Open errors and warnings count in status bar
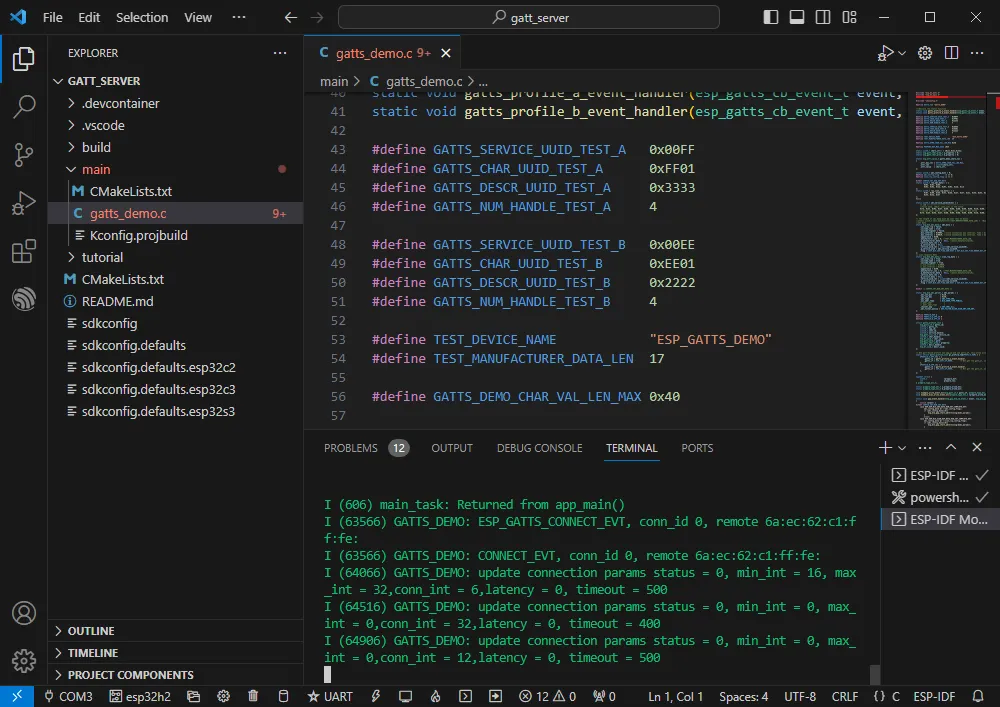This screenshot has height=707, width=1000. coord(547,697)
